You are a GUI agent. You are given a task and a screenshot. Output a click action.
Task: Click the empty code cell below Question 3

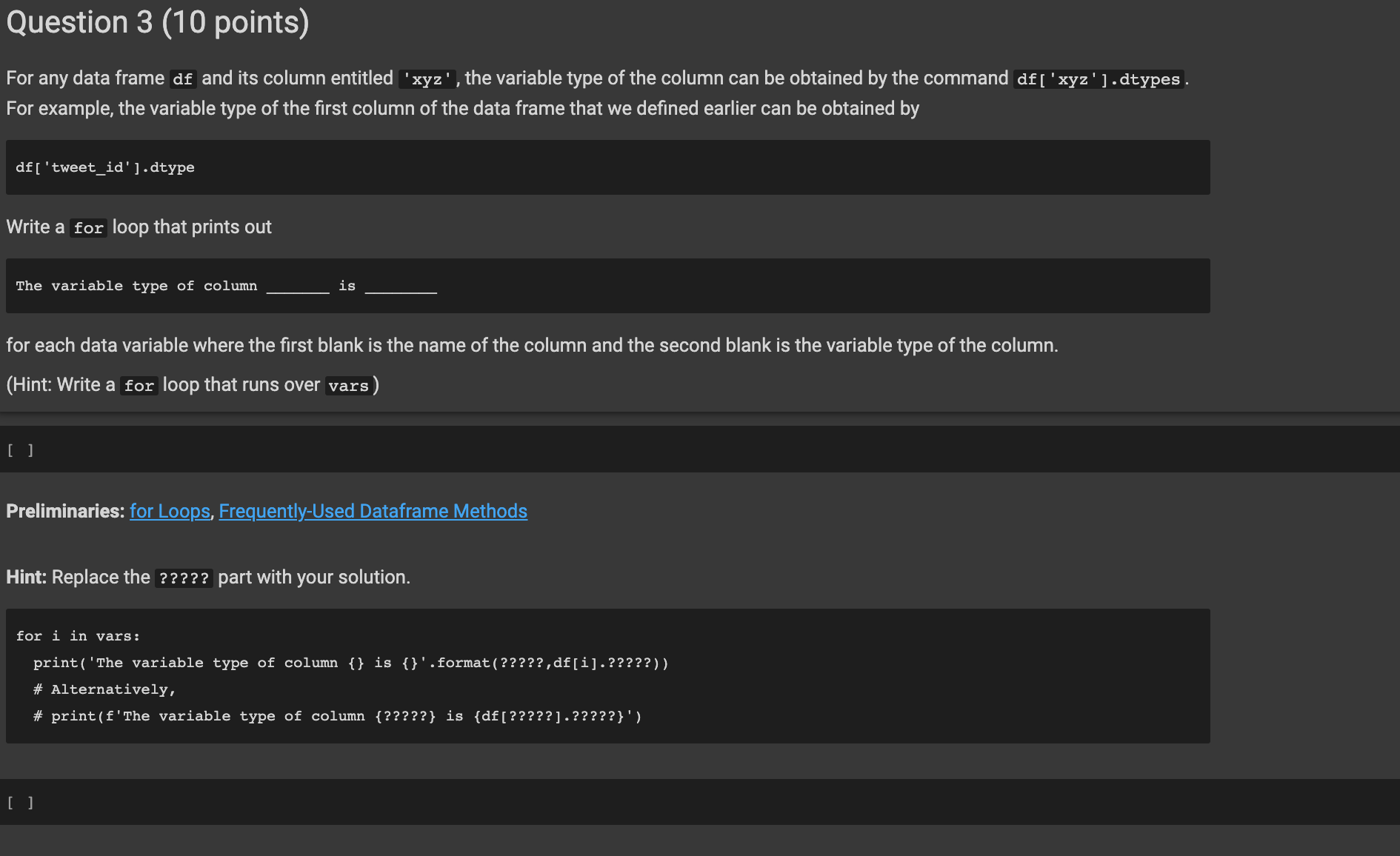[296, 449]
